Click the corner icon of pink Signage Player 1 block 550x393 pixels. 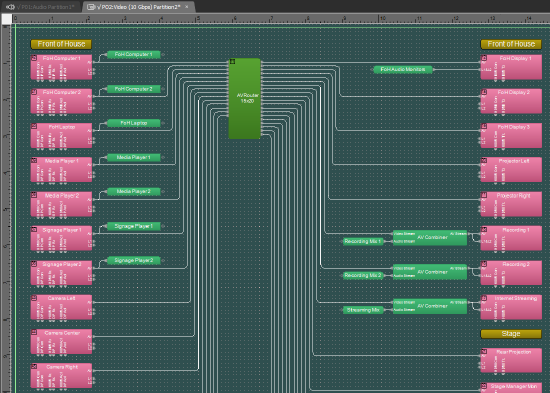34,229
